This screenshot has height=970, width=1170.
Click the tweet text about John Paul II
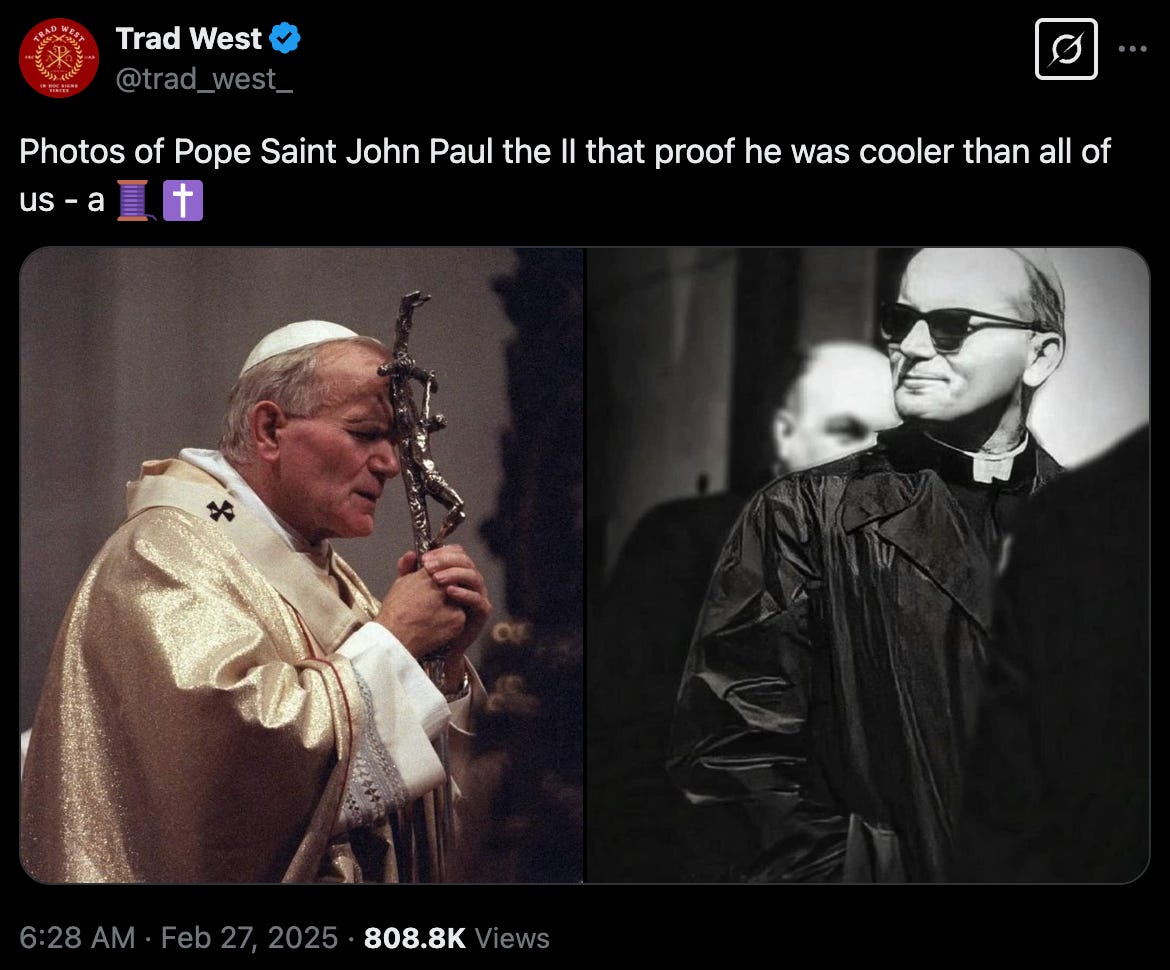point(565,175)
